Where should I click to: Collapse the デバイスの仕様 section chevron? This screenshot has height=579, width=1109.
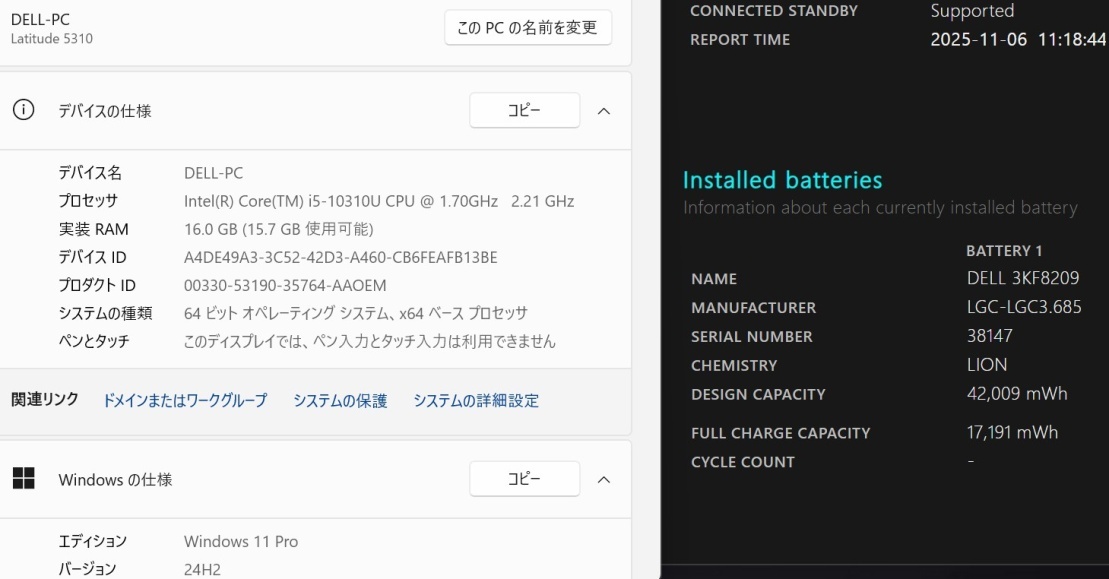pos(604,111)
